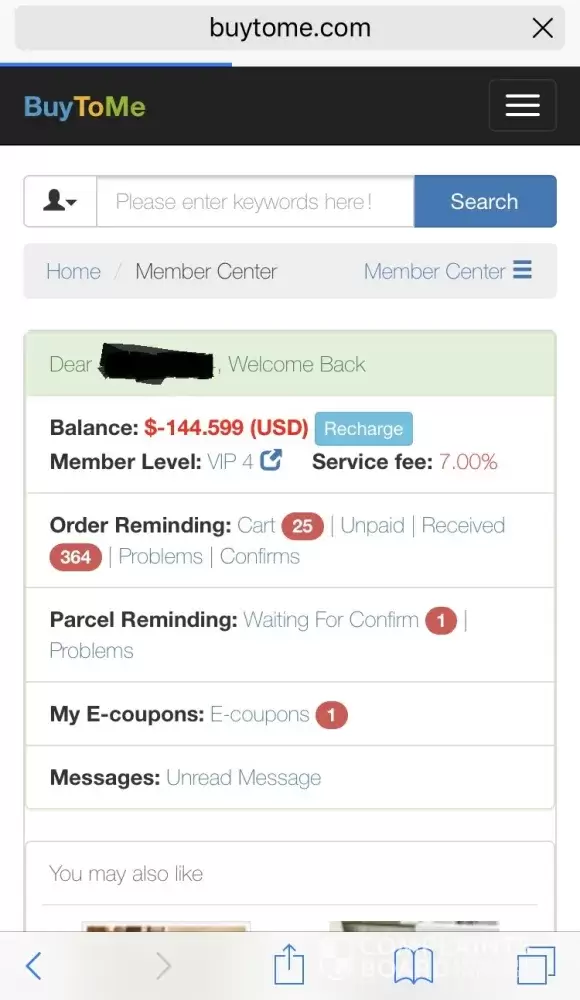Click the Received badge showing 364
The height and width of the screenshot is (1000, 580).
click(x=75, y=557)
